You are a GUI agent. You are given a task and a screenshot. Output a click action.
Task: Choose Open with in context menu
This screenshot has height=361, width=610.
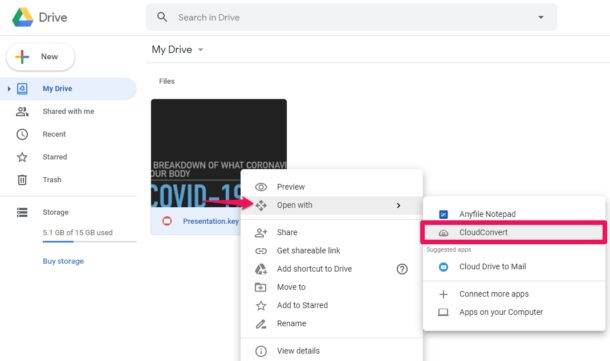331,205
